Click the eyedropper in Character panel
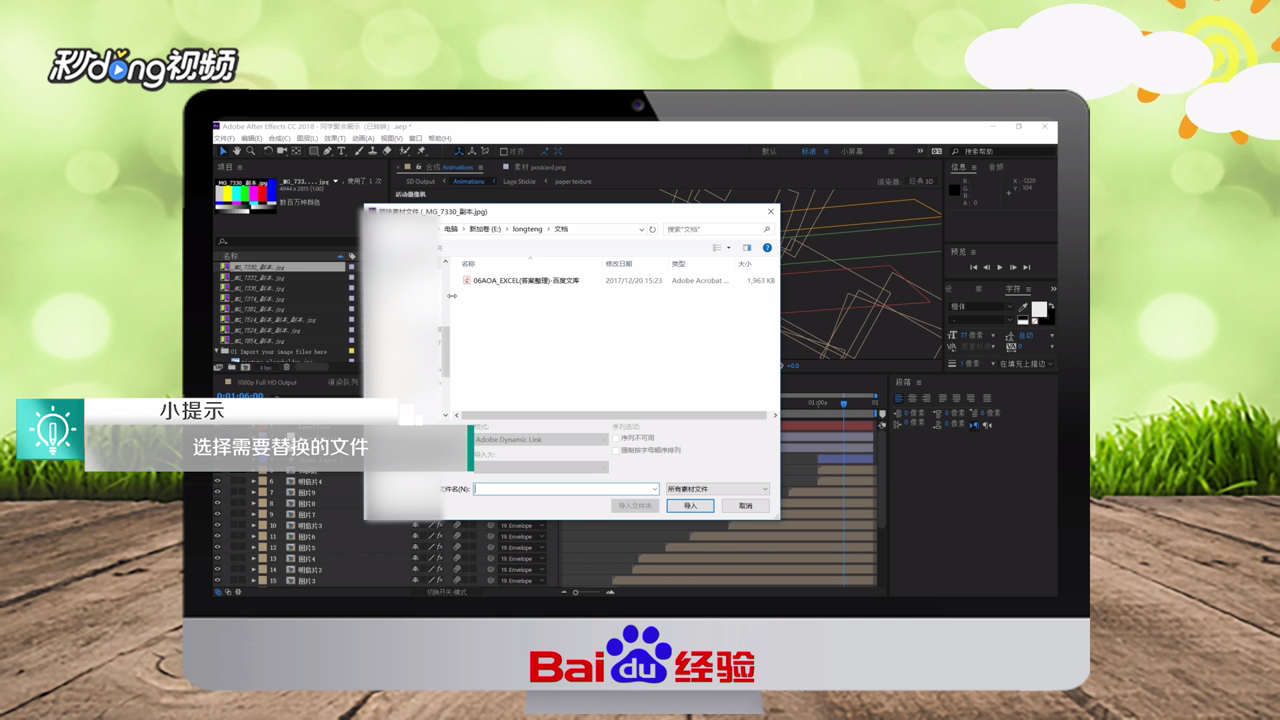Screen dimensions: 1280x720 (1022, 307)
